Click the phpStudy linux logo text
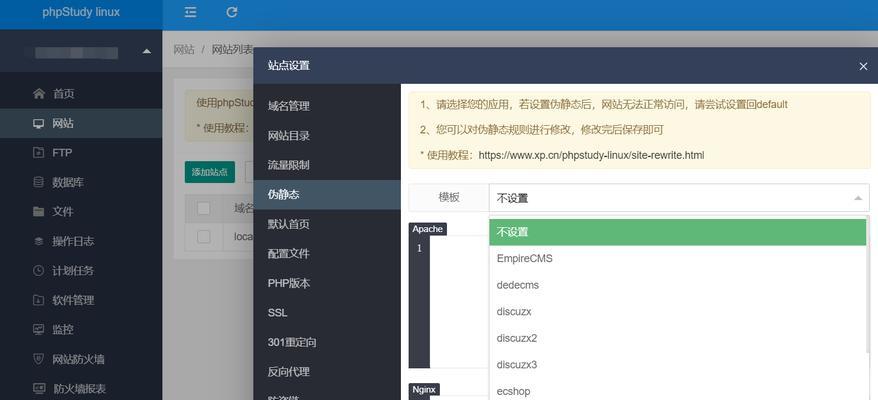Image resolution: width=878 pixels, height=400 pixels. [x=81, y=12]
